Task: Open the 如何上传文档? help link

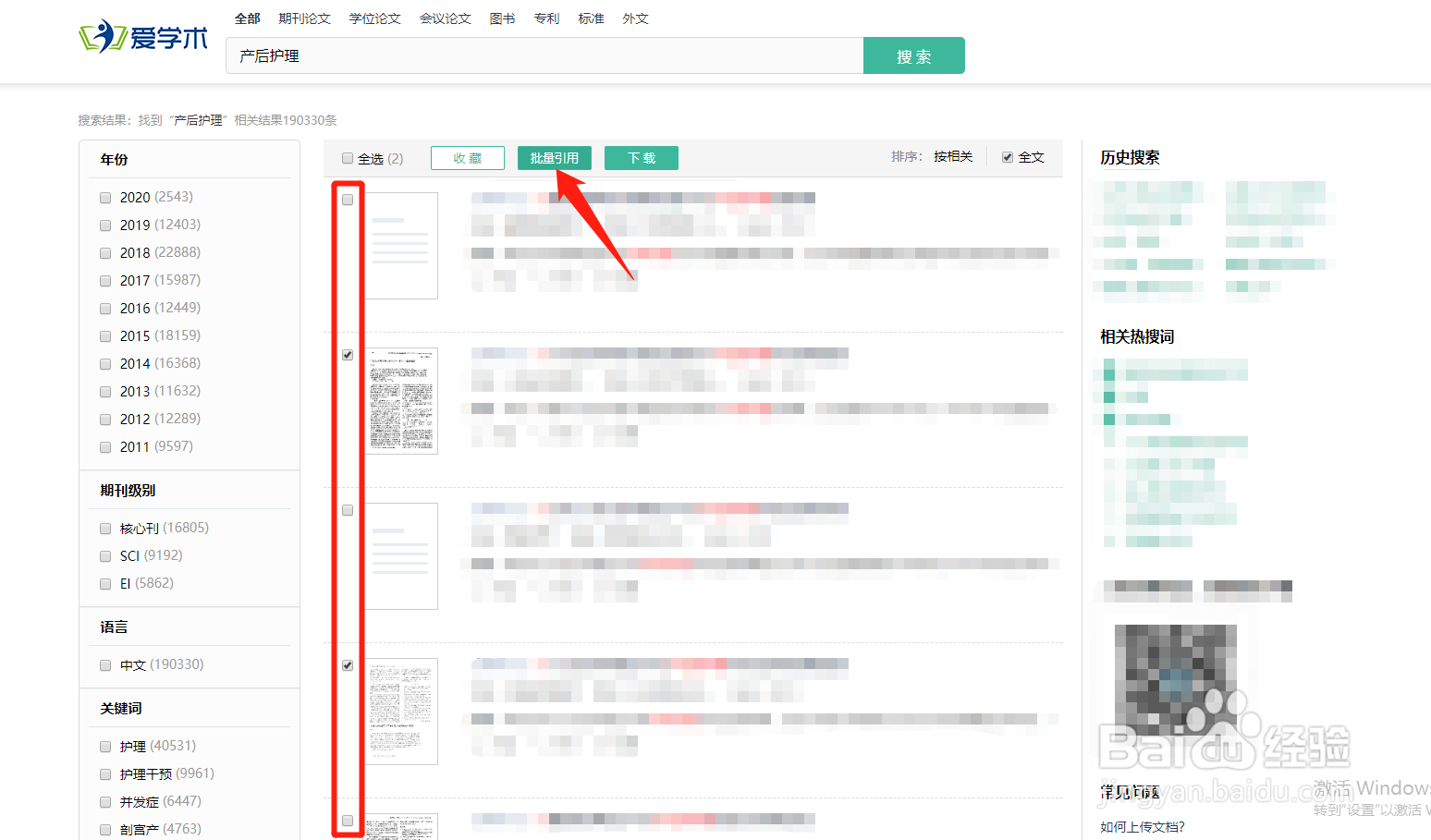Action: 1143,827
